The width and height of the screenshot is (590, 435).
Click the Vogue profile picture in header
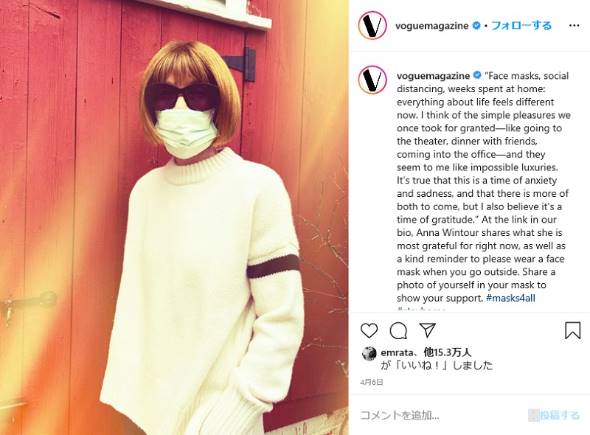372,25
